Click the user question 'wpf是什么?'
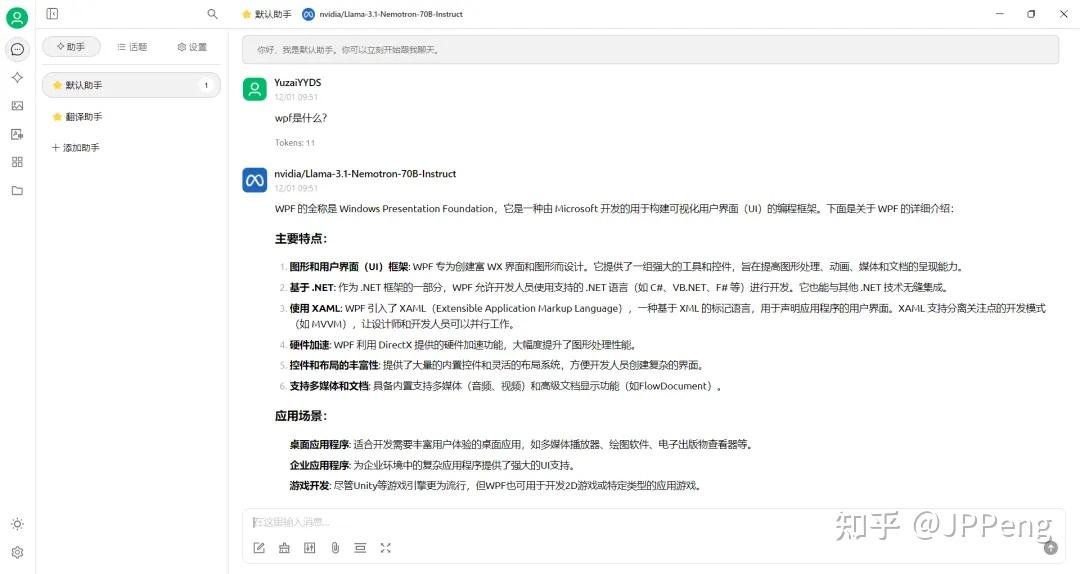This screenshot has width=1080, height=574. (x=301, y=118)
